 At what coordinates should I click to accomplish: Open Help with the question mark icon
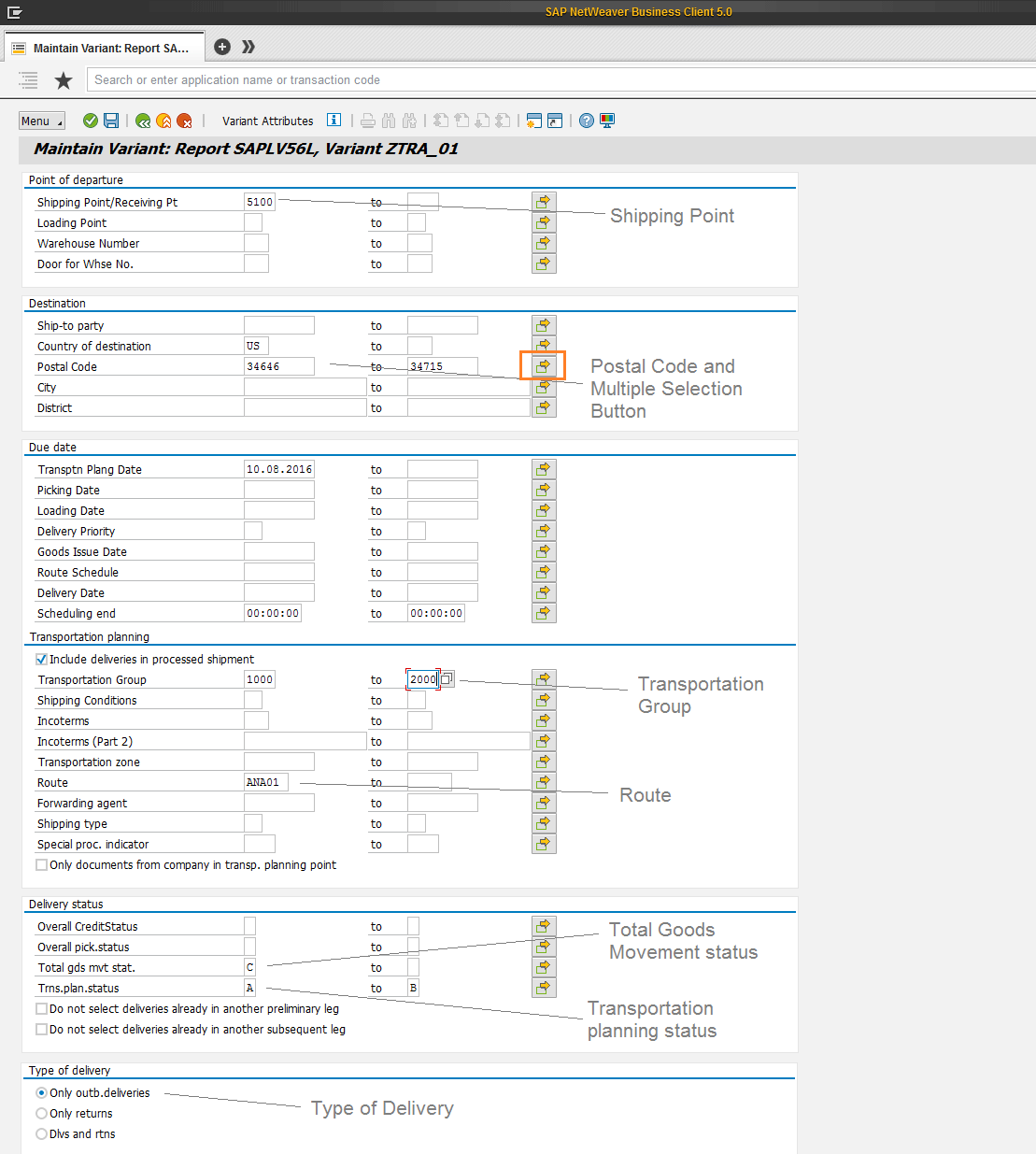[587, 121]
